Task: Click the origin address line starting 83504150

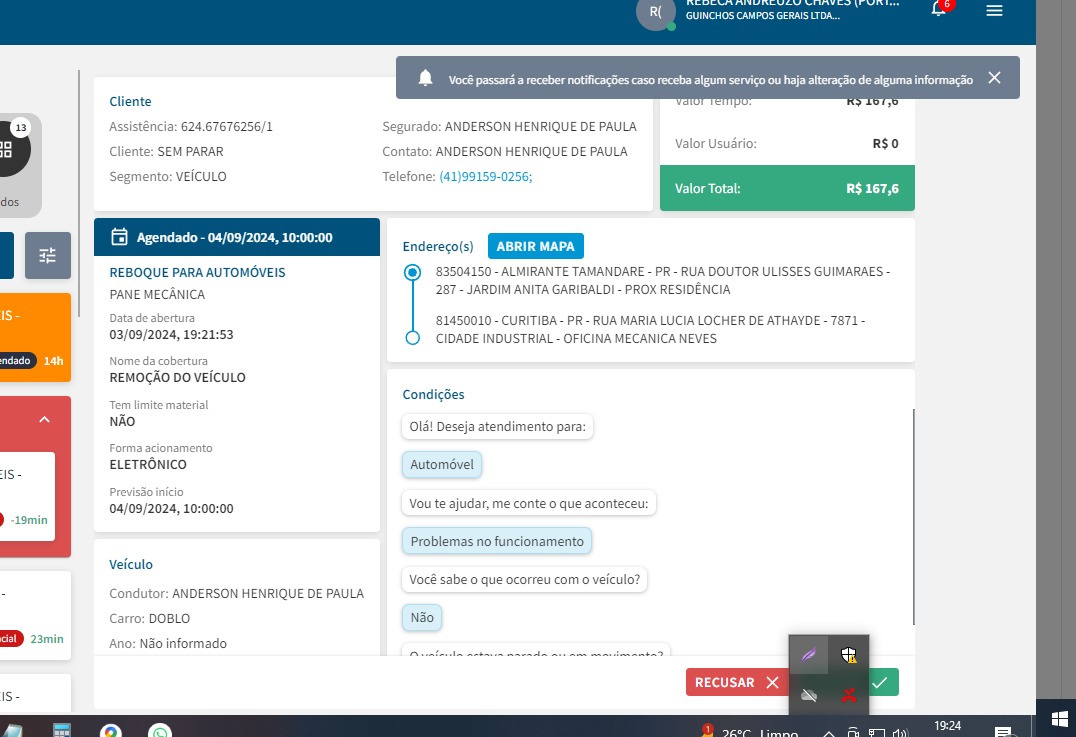Action: [x=663, y=281]
